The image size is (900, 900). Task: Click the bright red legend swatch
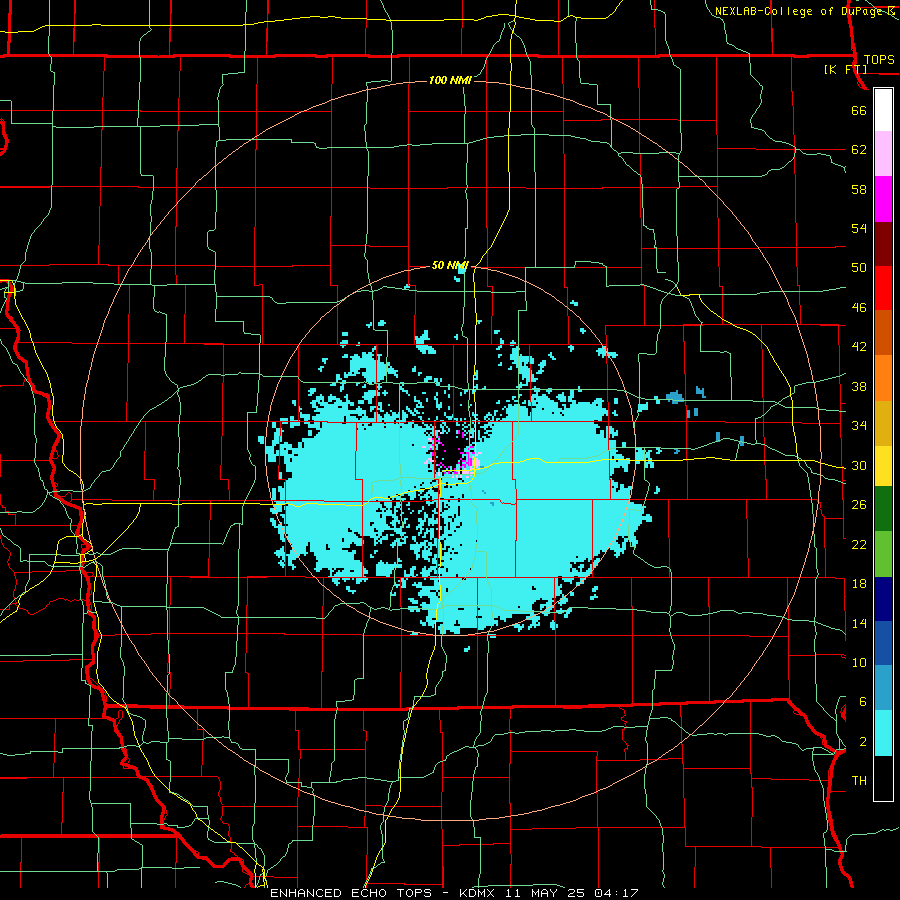(x=883, y=289)
